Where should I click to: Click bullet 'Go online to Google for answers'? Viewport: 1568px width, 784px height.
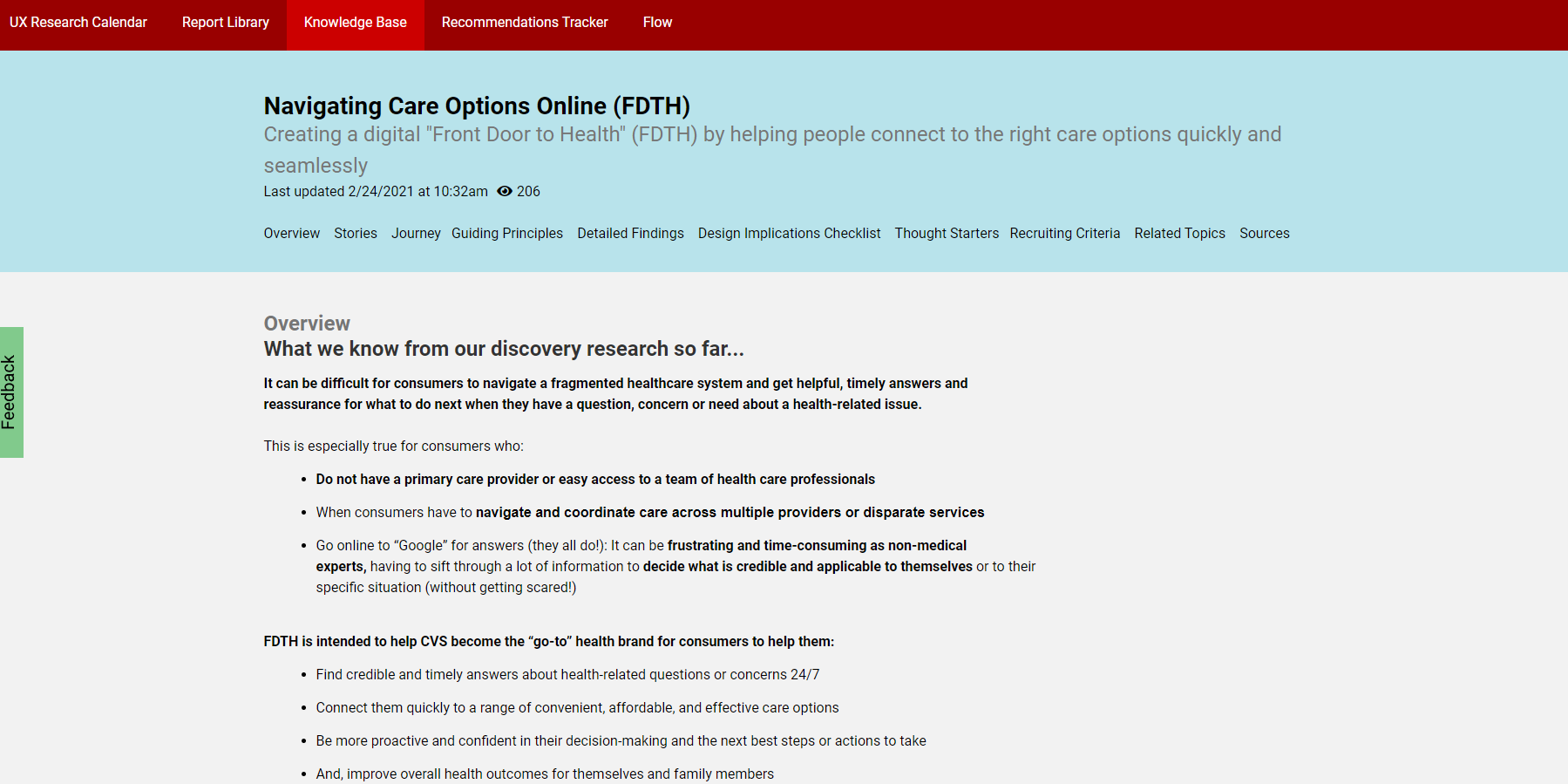click(x=675, y=567)
